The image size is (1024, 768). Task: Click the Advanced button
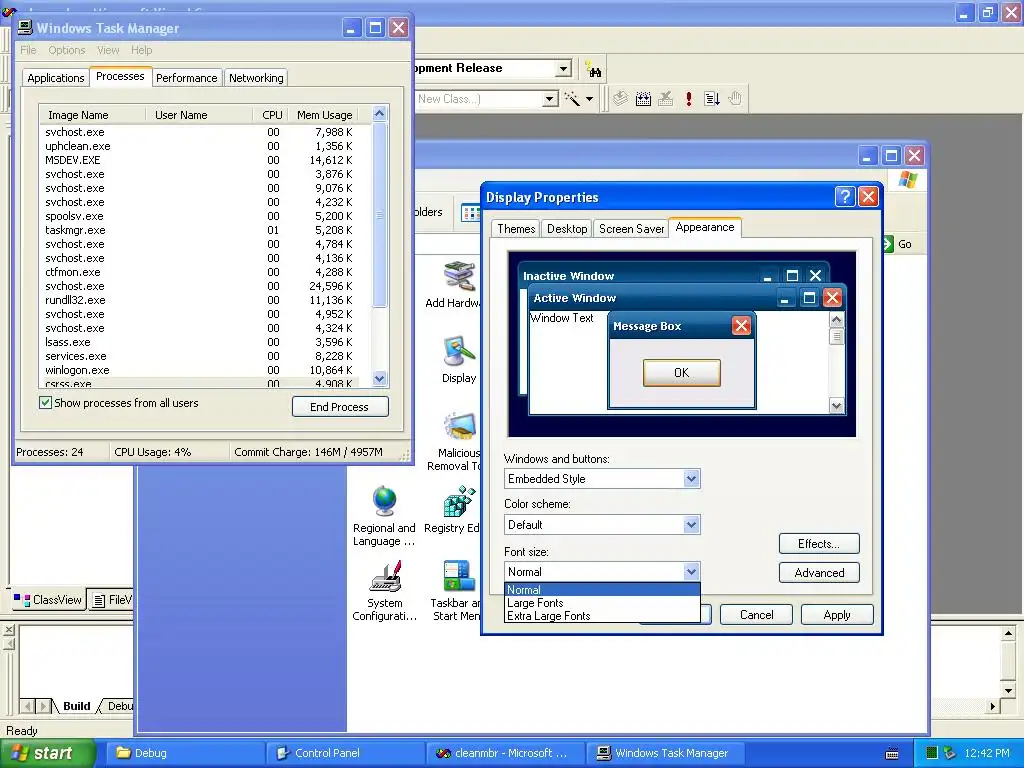click(819, 573)
